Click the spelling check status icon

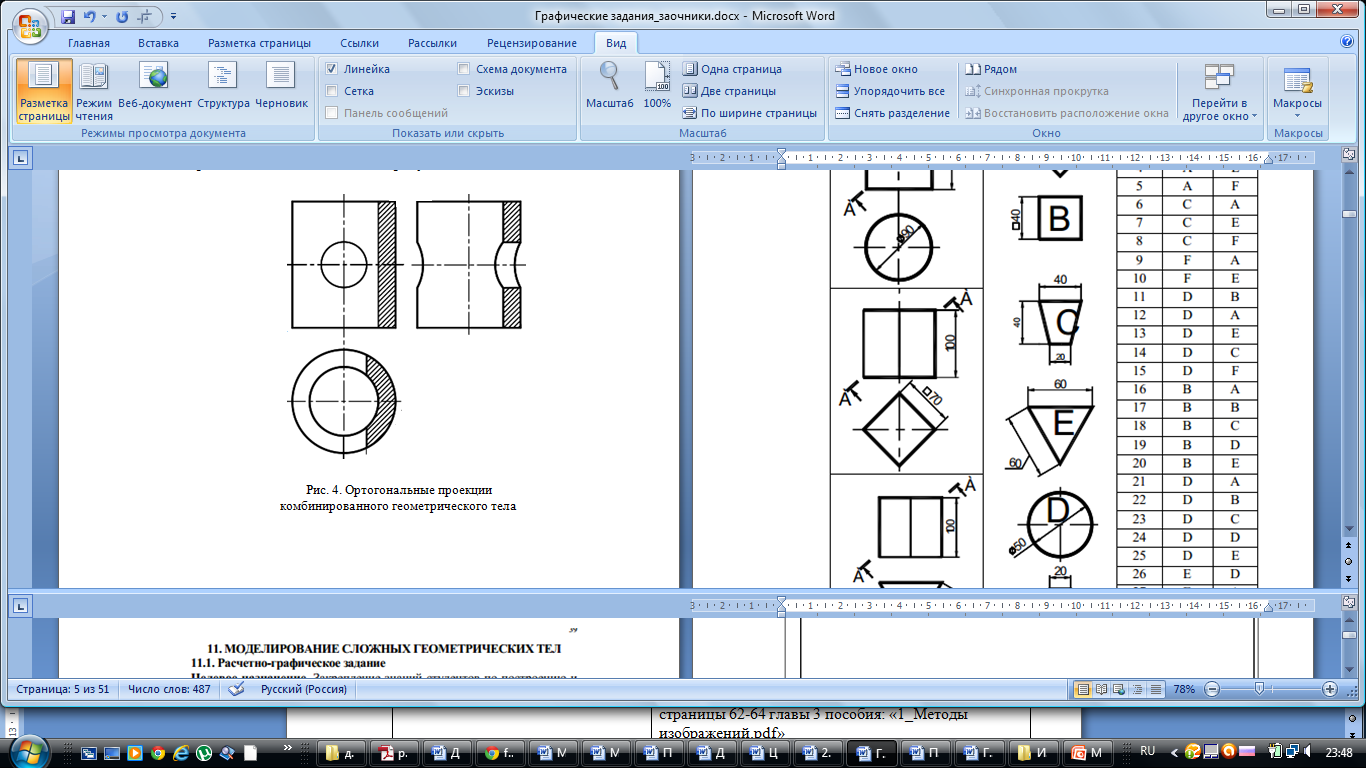click(237, 689)
